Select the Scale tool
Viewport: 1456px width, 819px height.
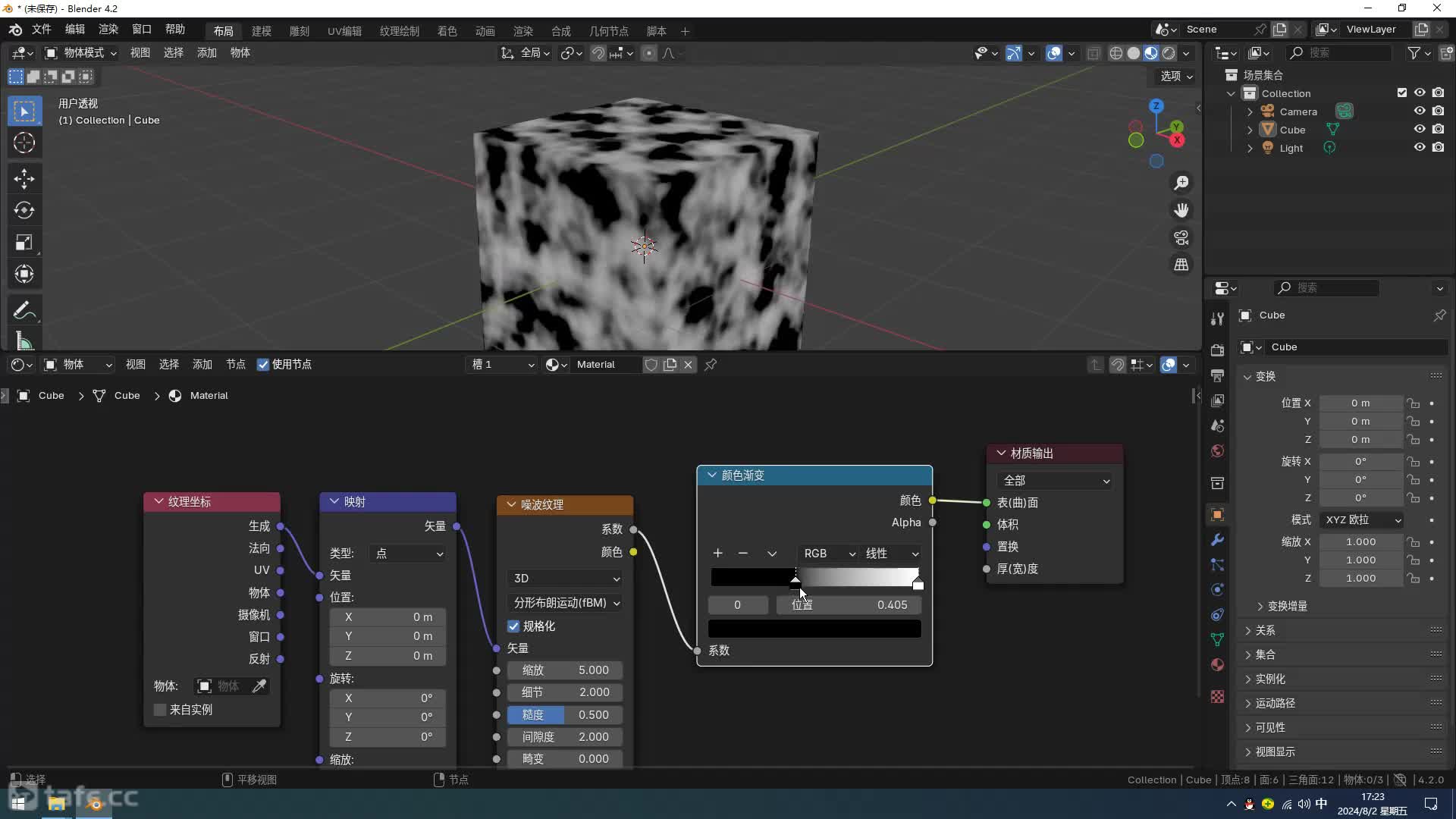pyautogui.click(x=24, y=243)
